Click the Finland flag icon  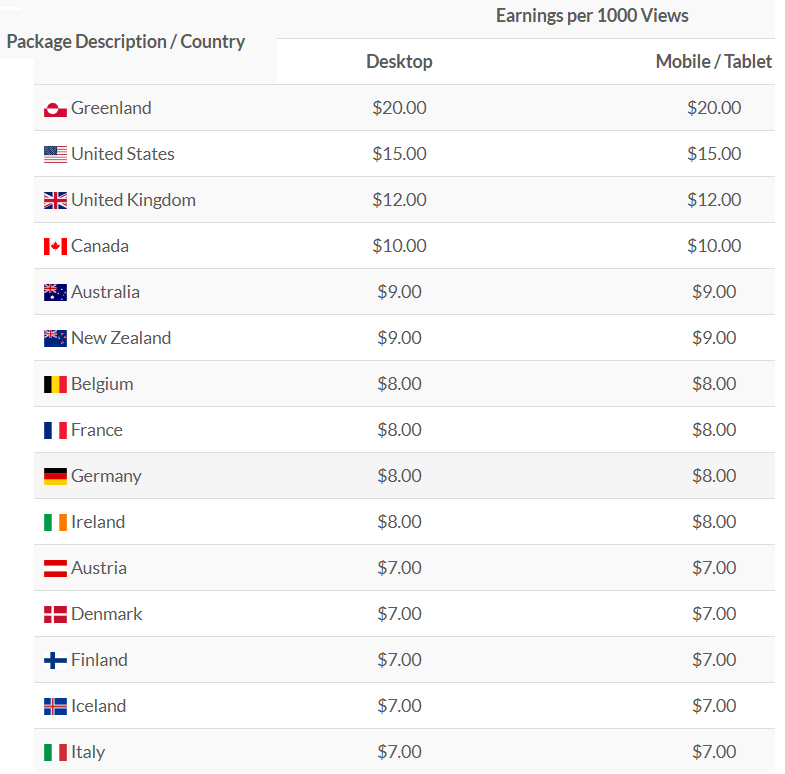(55, 661)
